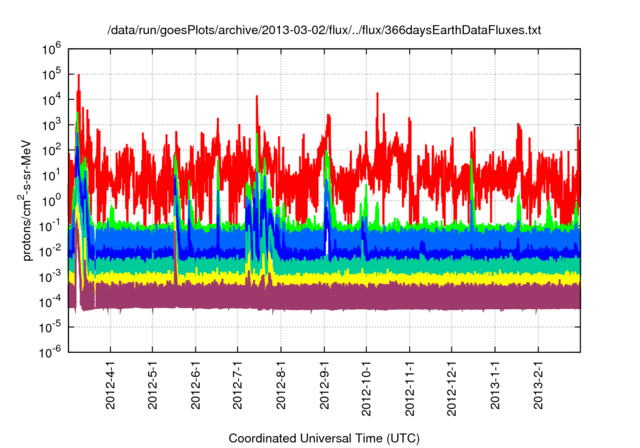This screenshot has height=448, width=640.
Task: Click the chart title file path text
Action: pos(324,30)
